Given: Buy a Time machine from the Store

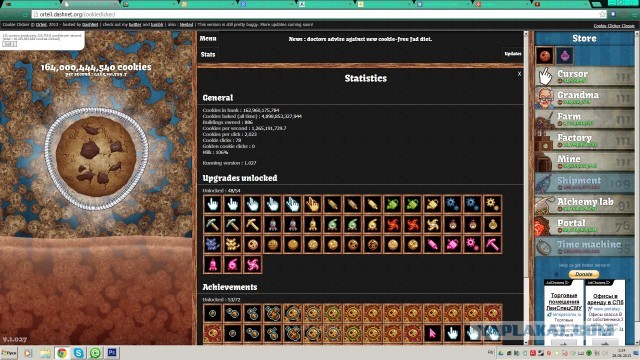Looking at the screenshot, I should click(x=584, y=246).
